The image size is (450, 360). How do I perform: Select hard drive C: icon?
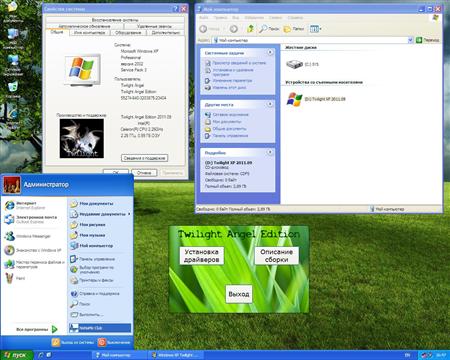pyautogui.click(x=302, y=64)
